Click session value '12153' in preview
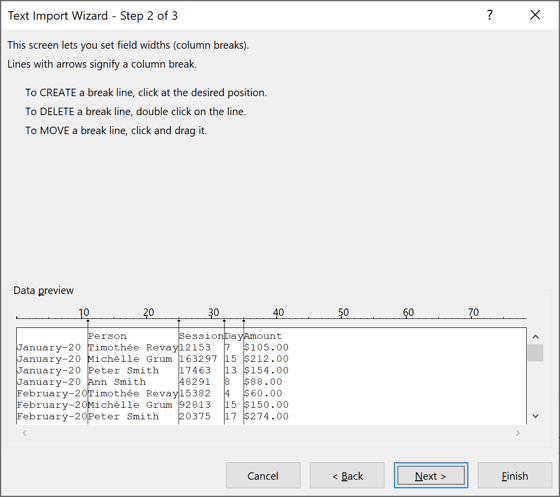This screenshot has width=560, height=497. (x=195, y=347)
